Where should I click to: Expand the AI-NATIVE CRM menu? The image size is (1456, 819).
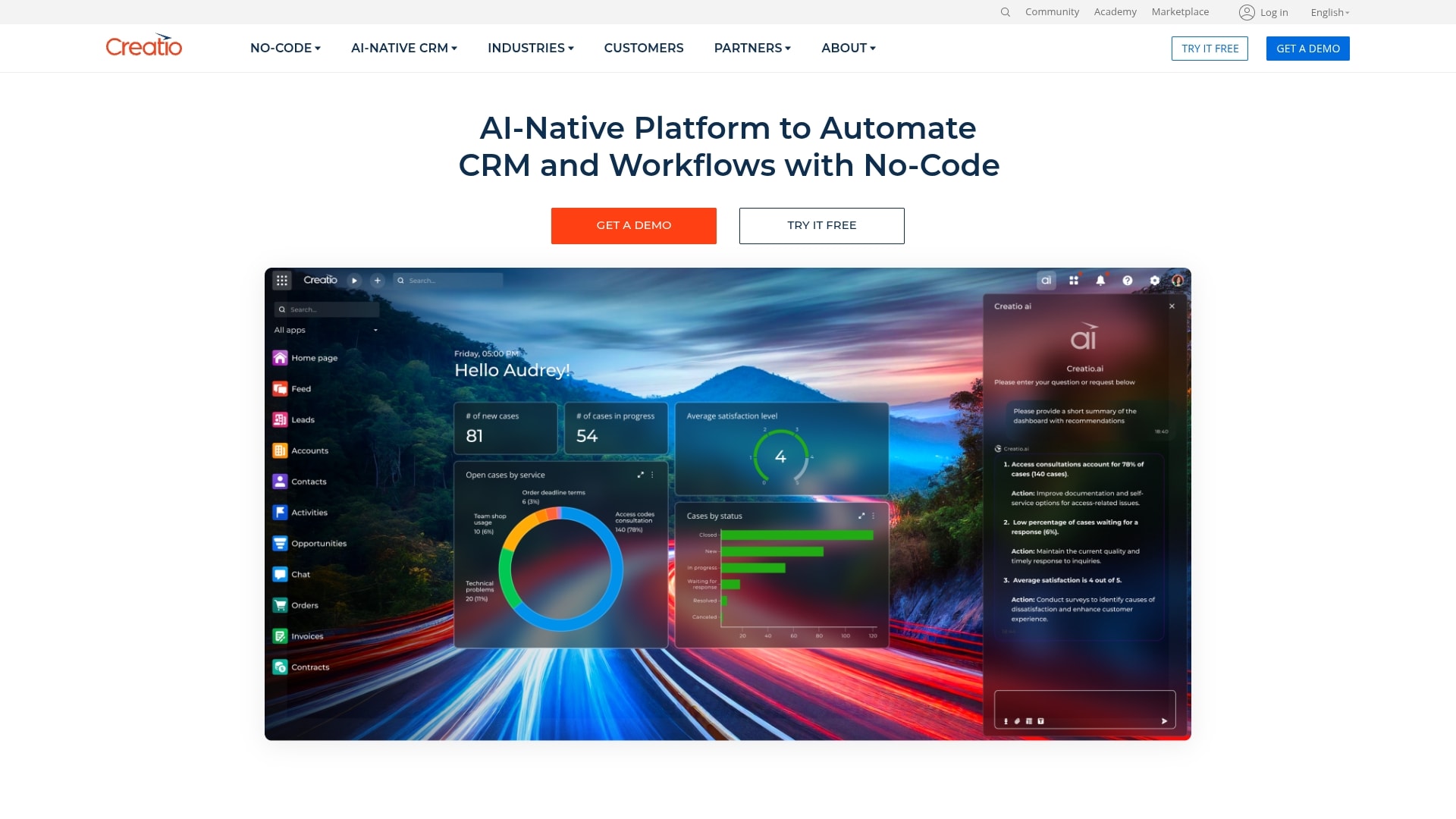(403, 48)
